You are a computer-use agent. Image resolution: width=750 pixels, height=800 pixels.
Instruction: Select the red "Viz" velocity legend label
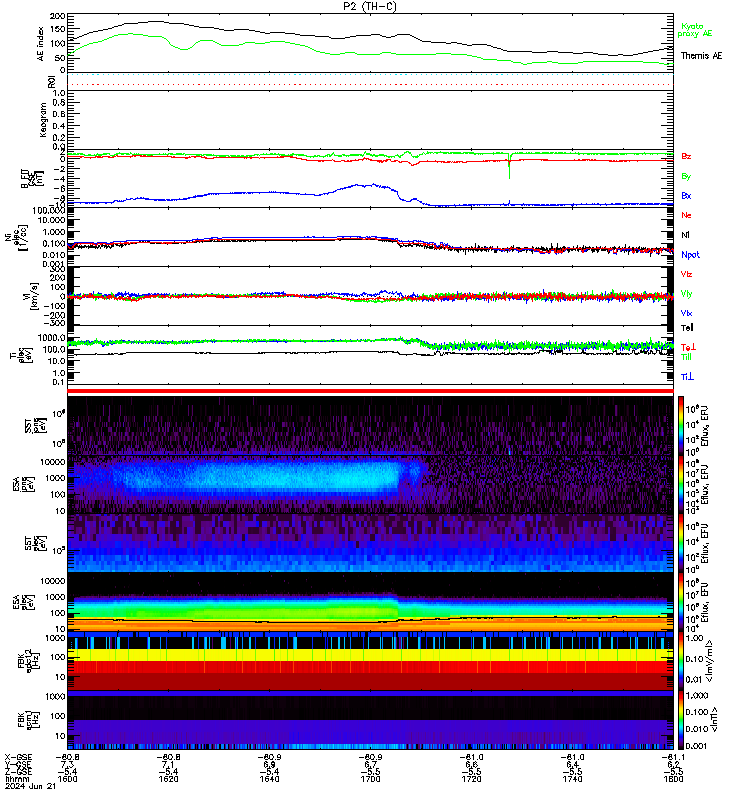686,274
